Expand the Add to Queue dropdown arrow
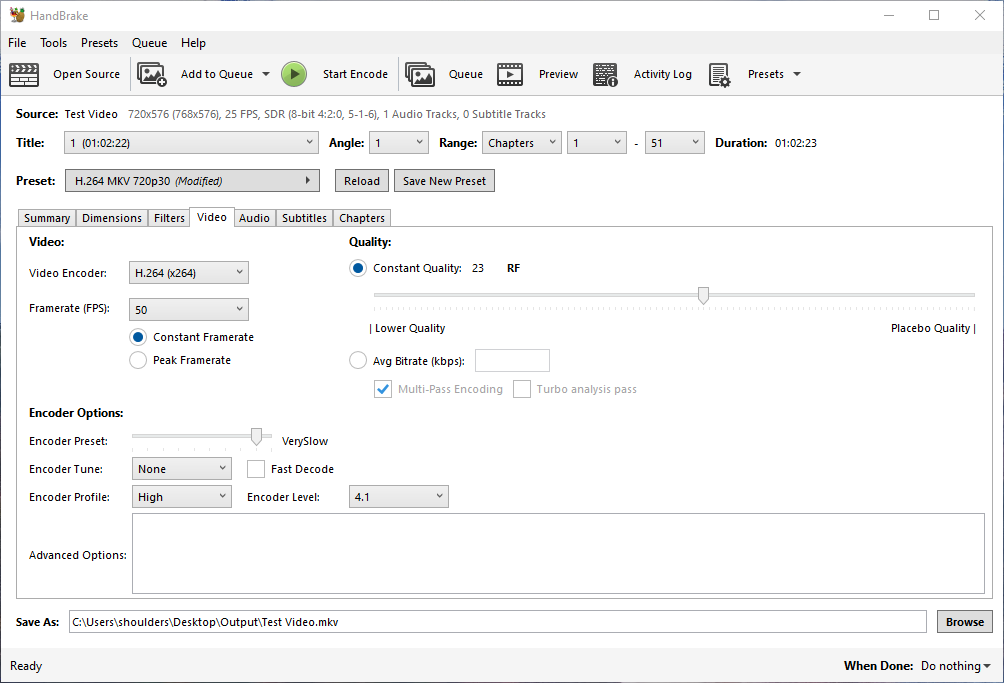The width and height of the screenshot is (1004, 683). pyautogui.click(x=266, y=74)
